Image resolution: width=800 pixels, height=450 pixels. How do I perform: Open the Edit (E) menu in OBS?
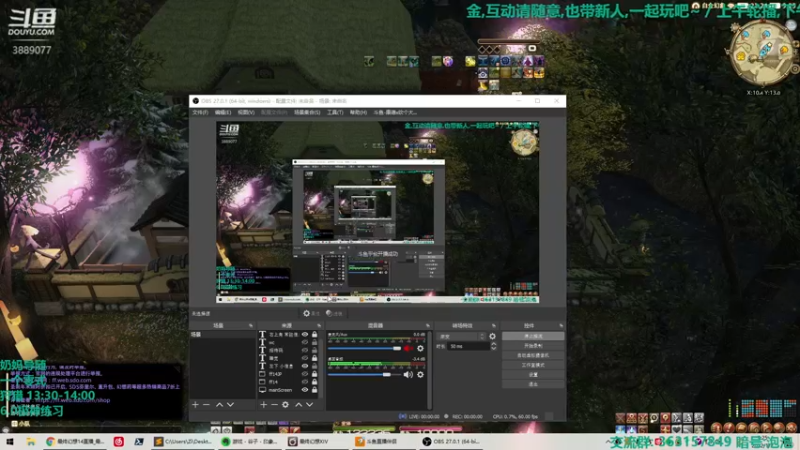222,112
